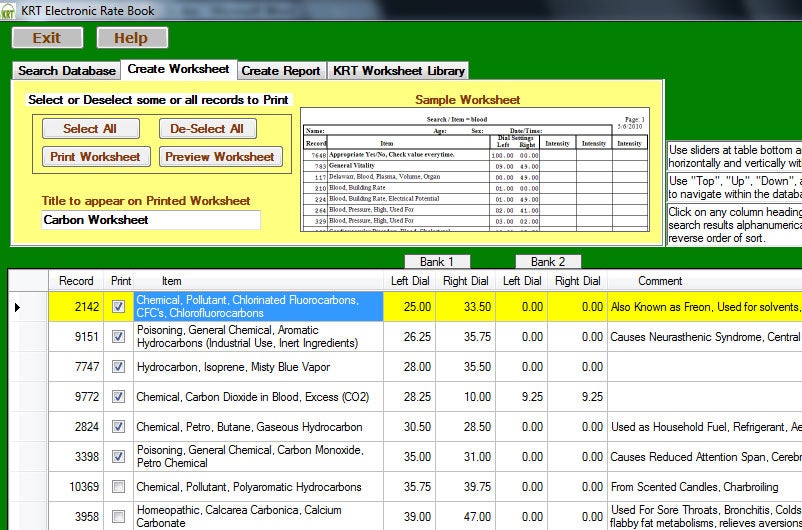Switch to Search Database tab
This screenshot has height=530, width=802.
click(x=66, y=71)
